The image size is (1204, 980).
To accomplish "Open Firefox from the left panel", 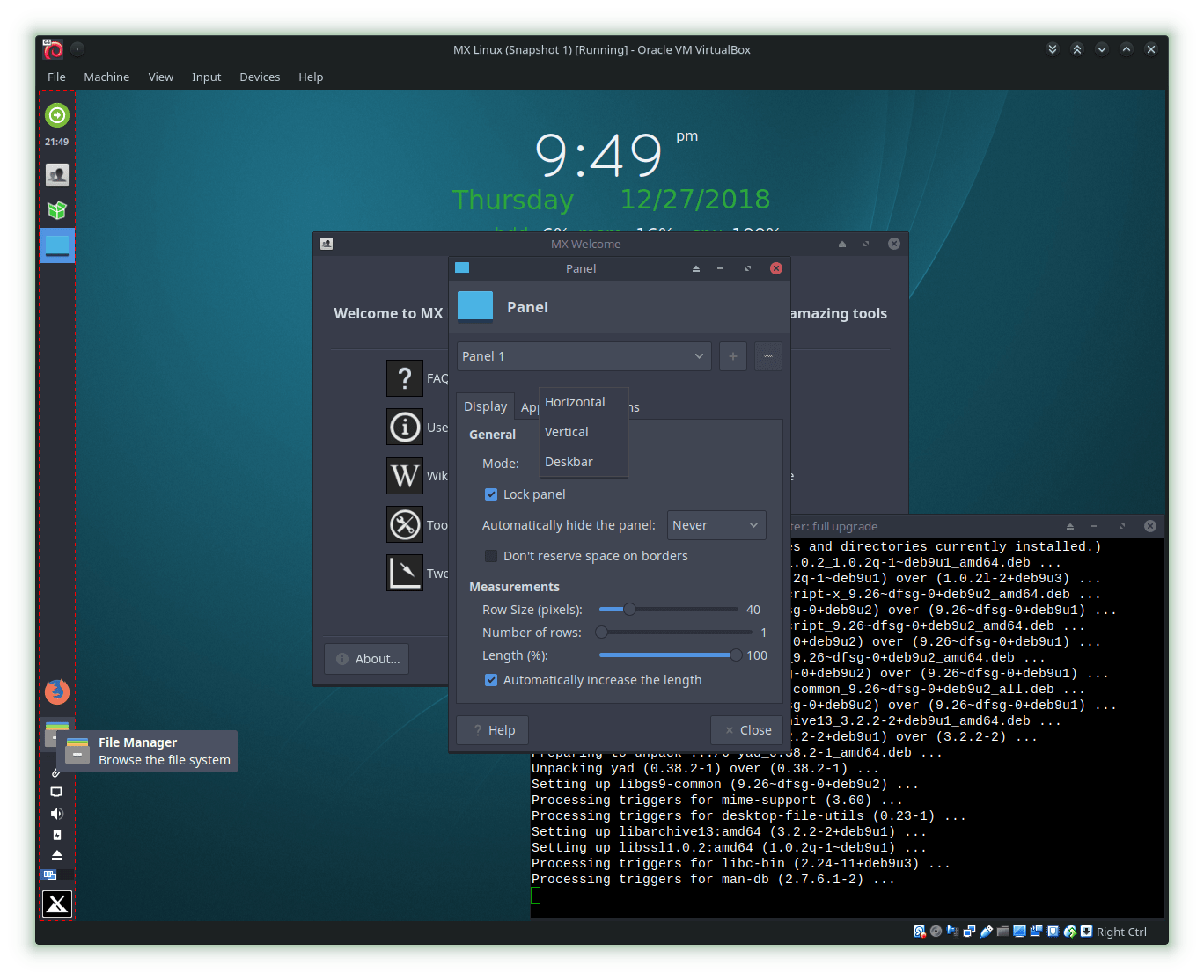I will [56, 691].
